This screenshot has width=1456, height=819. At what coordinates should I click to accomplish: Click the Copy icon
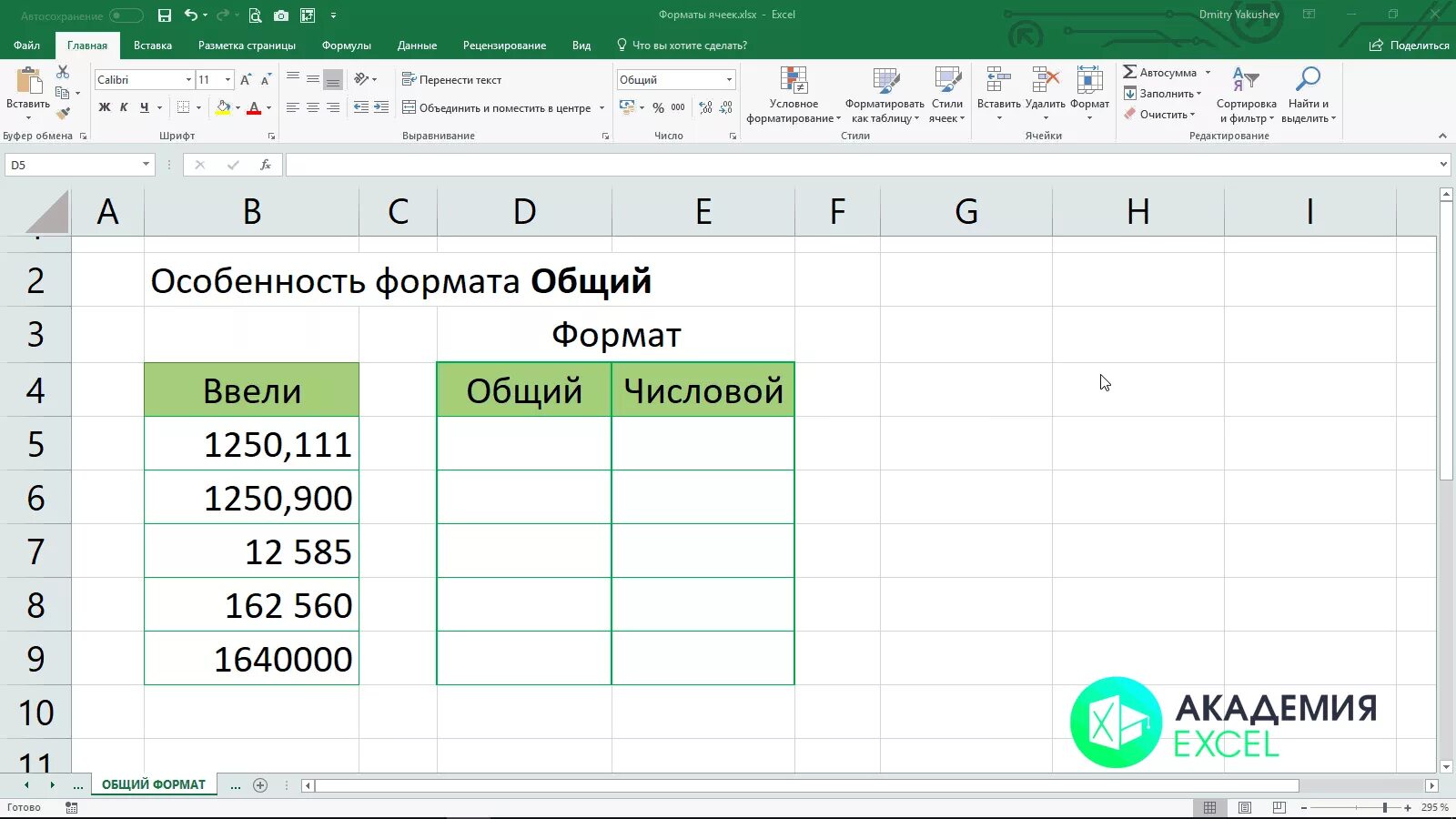pyautogui.click(x=63, y=93)
